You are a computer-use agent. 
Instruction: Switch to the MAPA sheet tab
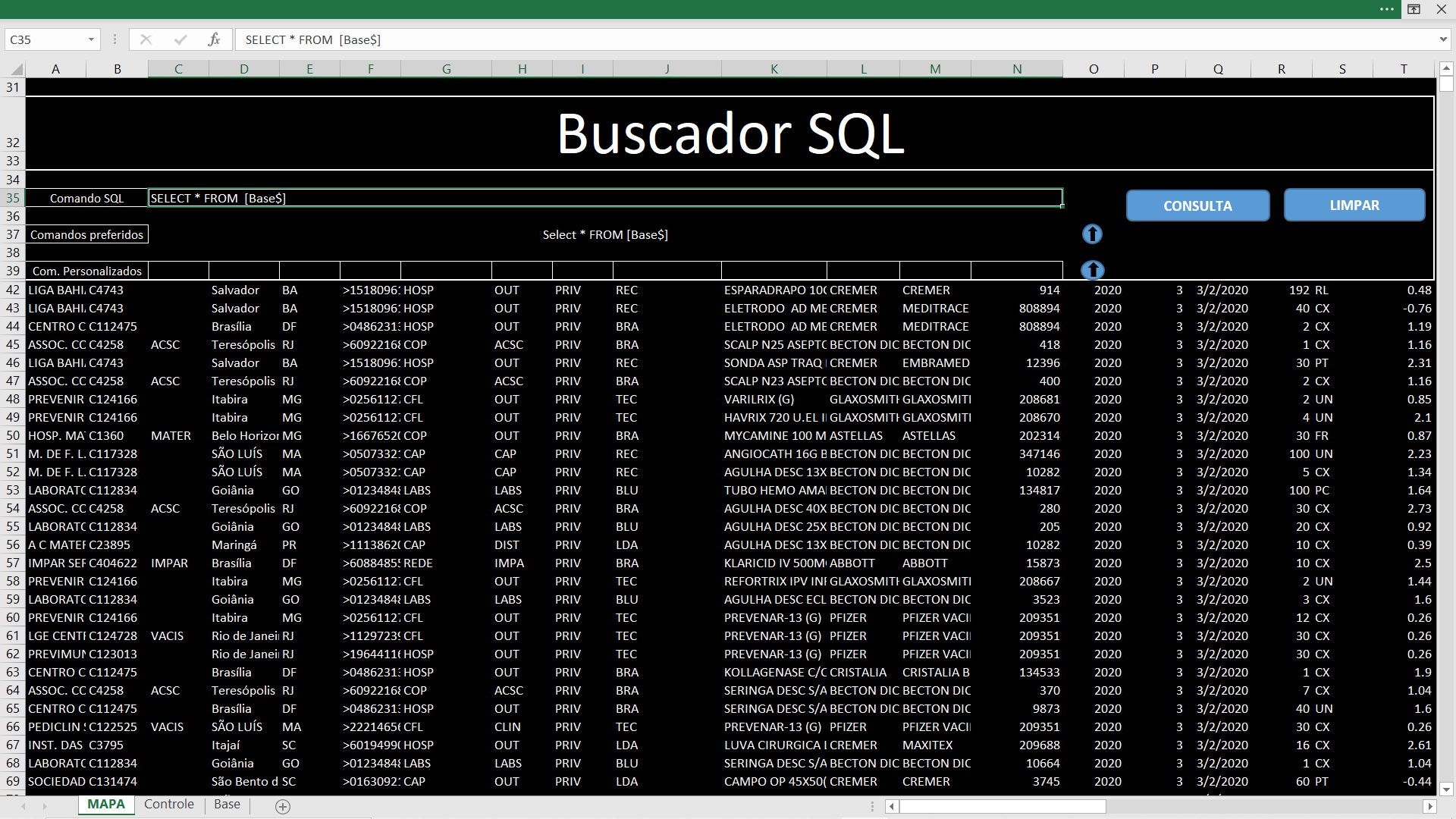tap(106, 805)
